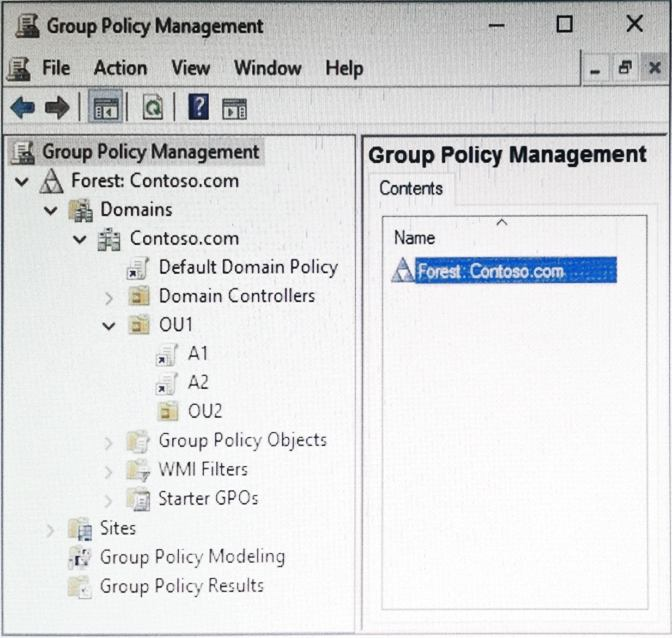Open the View menu

[x=190, y=68]
